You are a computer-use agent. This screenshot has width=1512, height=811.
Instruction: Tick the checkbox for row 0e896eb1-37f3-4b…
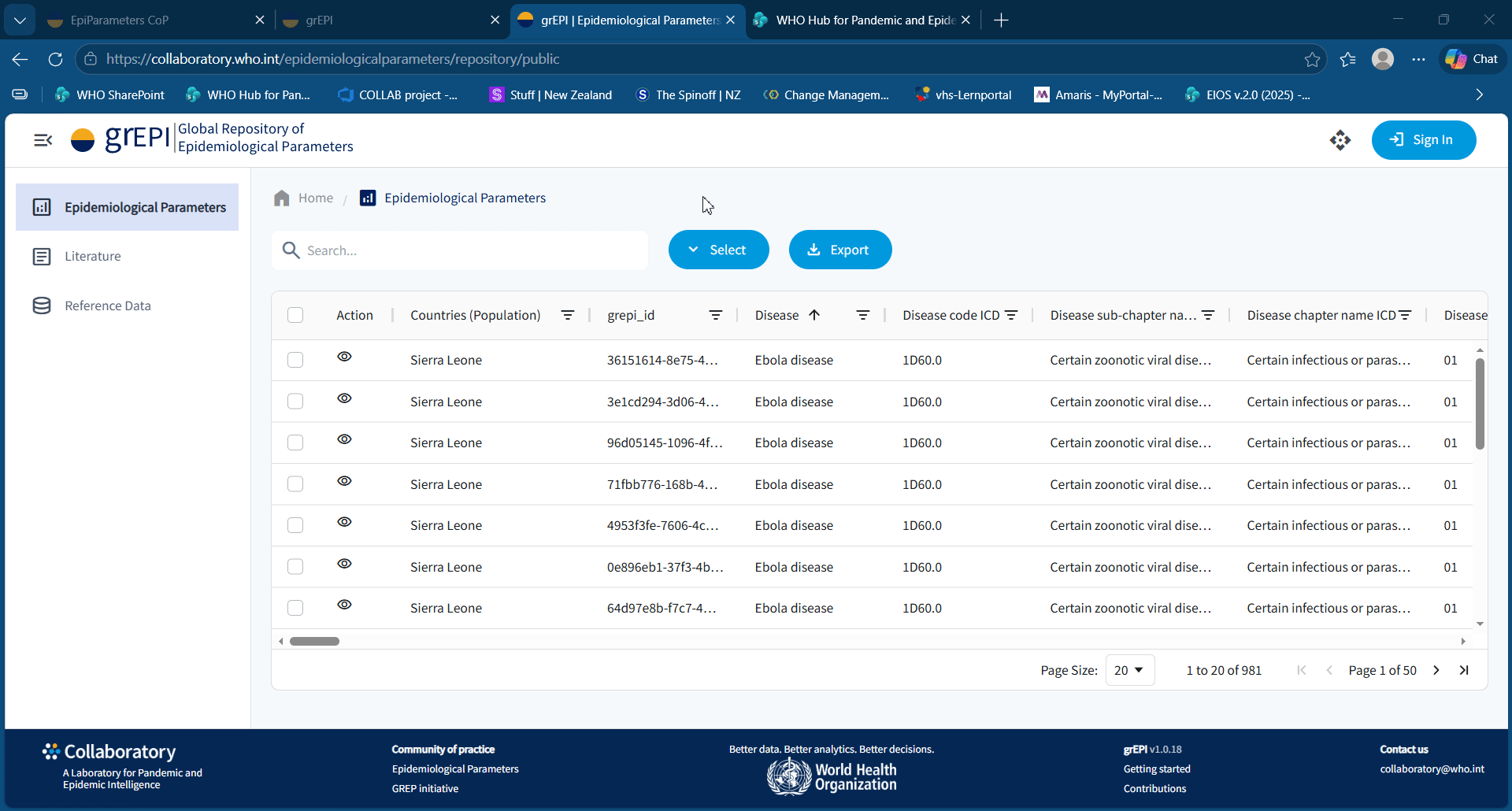pyautogui.click(x=295, y=567)
